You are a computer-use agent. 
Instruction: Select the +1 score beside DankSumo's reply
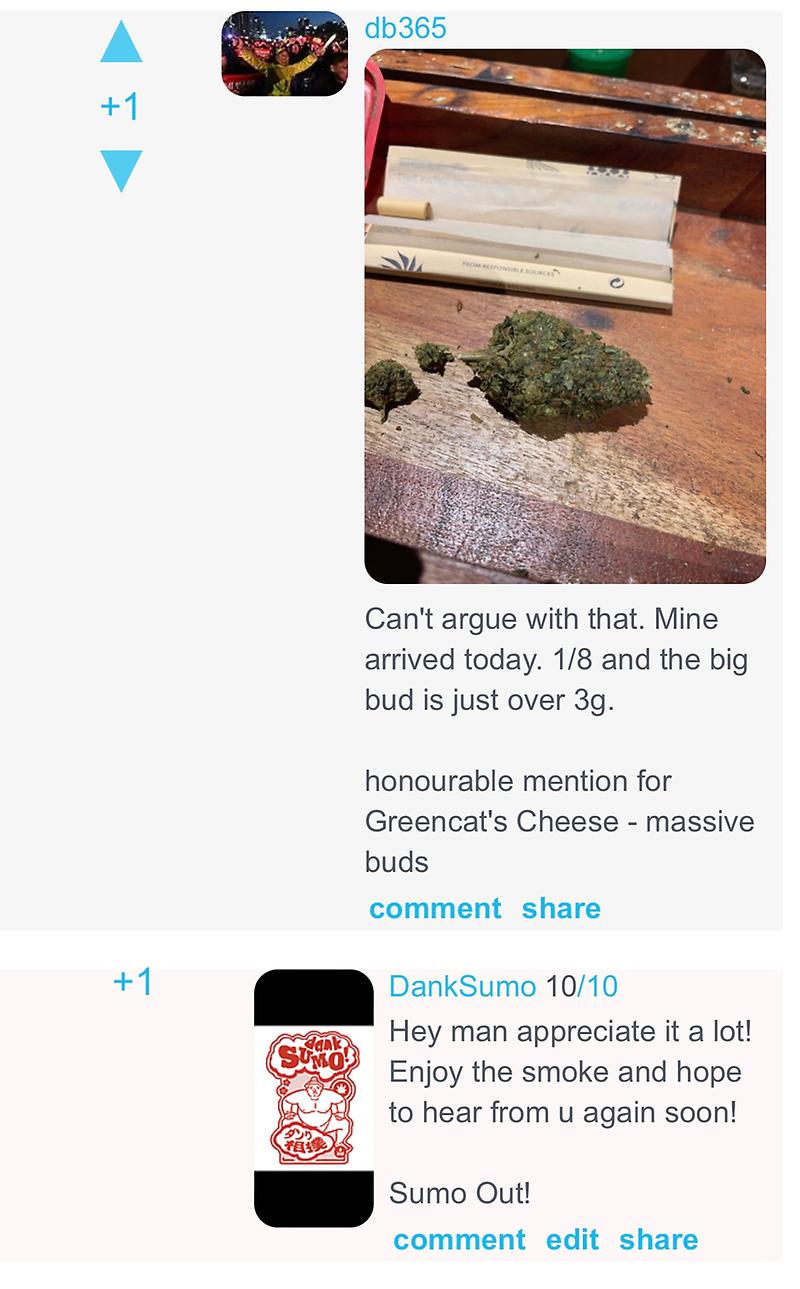pos(133,982)
